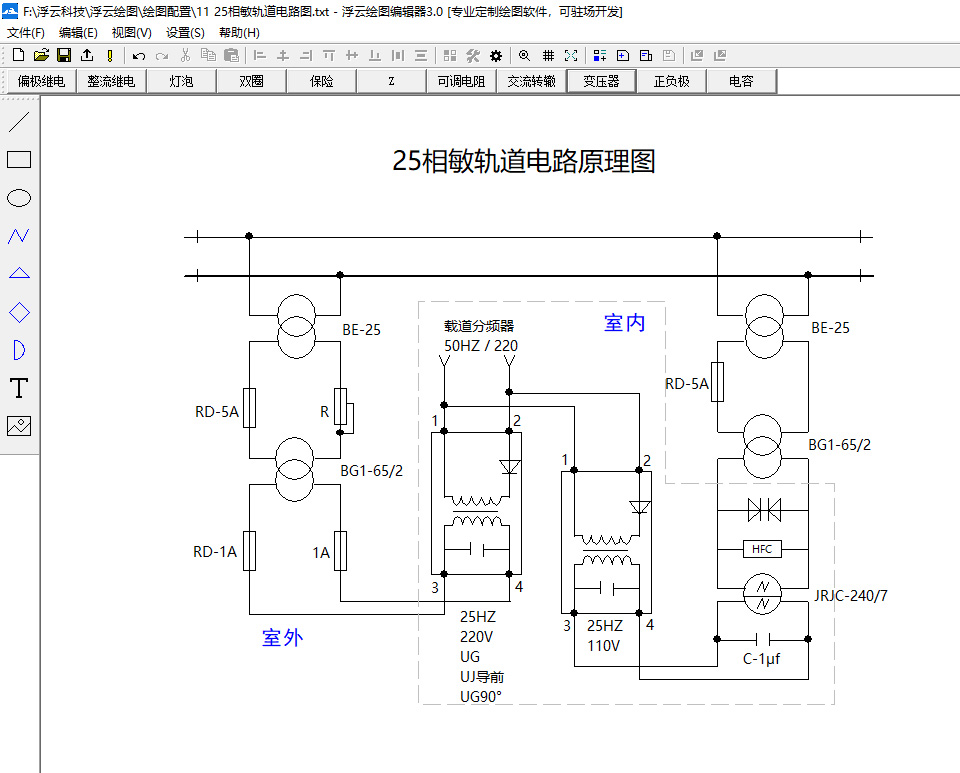This screenshot has width=960, height=773.
Task: Open the 文件(F) menu
Action: (25, 32)
